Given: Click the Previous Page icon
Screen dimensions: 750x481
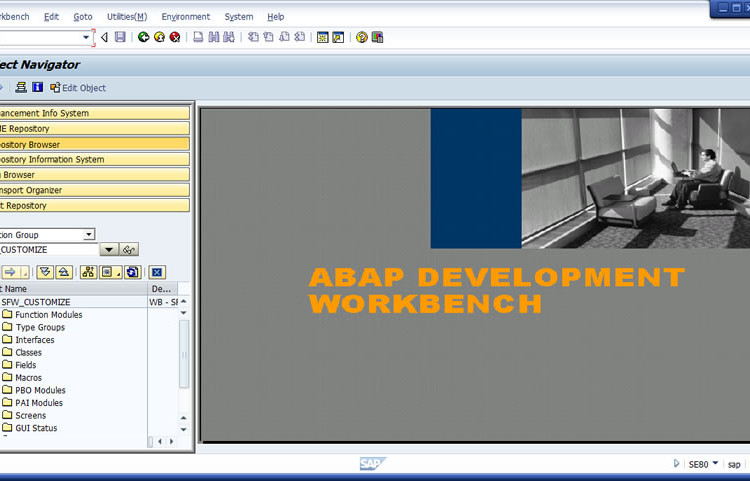Looking at the screenshot, I should pyautogui.click(x=269, y=37).
